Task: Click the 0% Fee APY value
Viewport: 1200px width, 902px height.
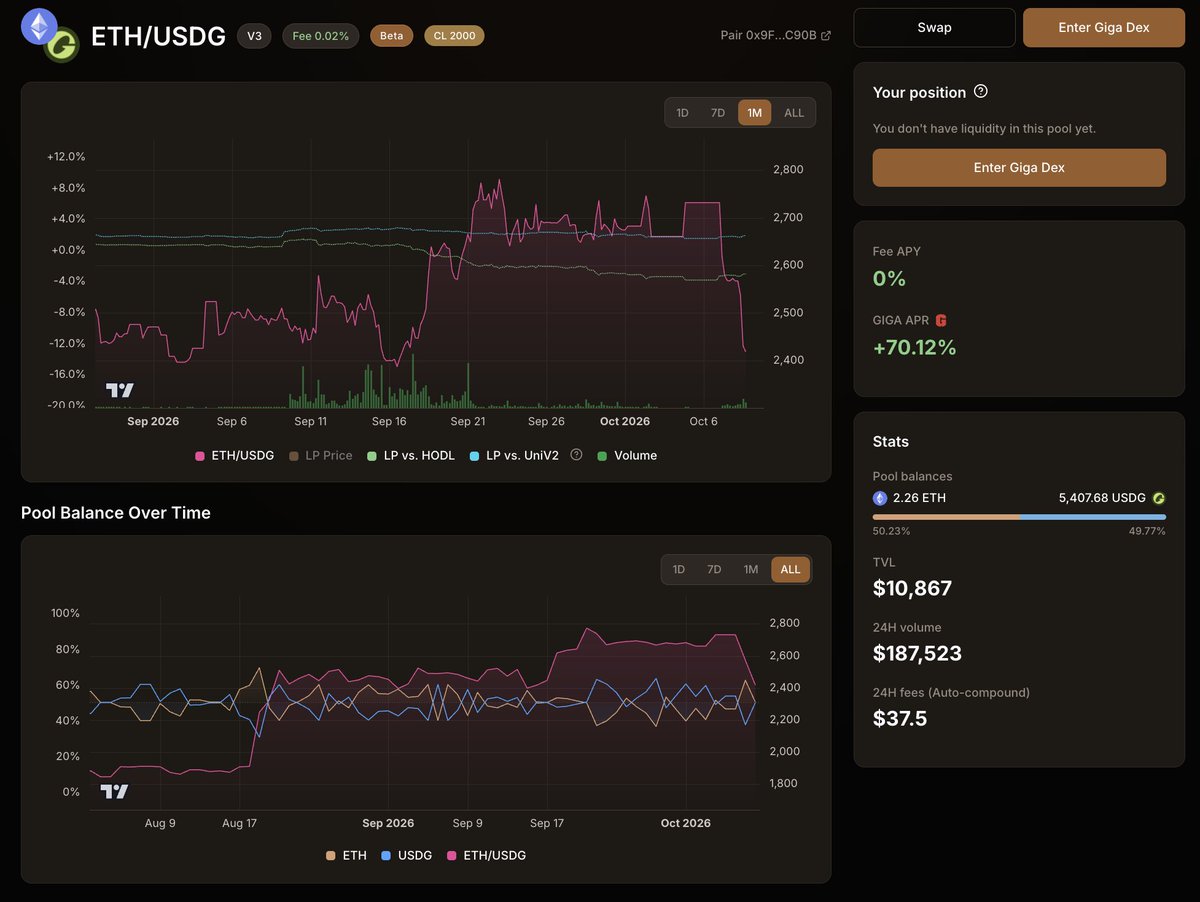Action: [x=889, y=278]
